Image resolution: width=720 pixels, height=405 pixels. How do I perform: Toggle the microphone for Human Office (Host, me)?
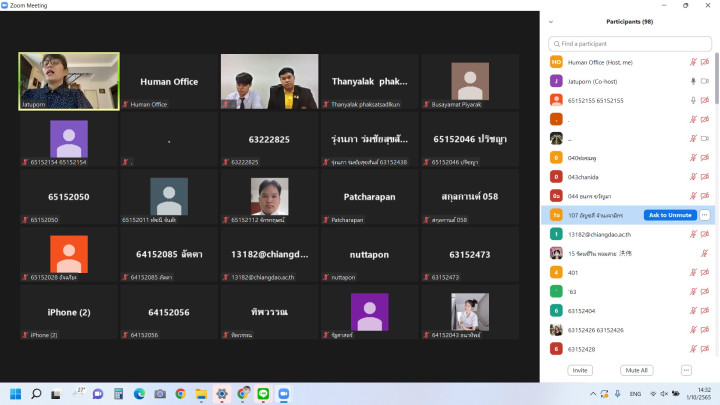click(x=693, y=62)
